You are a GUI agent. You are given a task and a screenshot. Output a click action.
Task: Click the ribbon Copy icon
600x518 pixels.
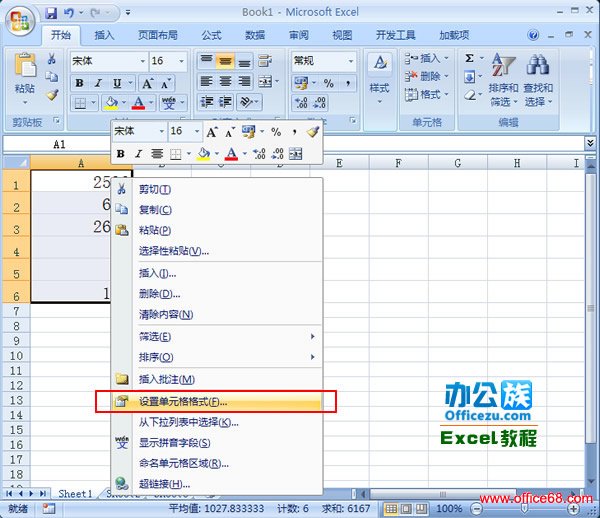pos(52,77)
